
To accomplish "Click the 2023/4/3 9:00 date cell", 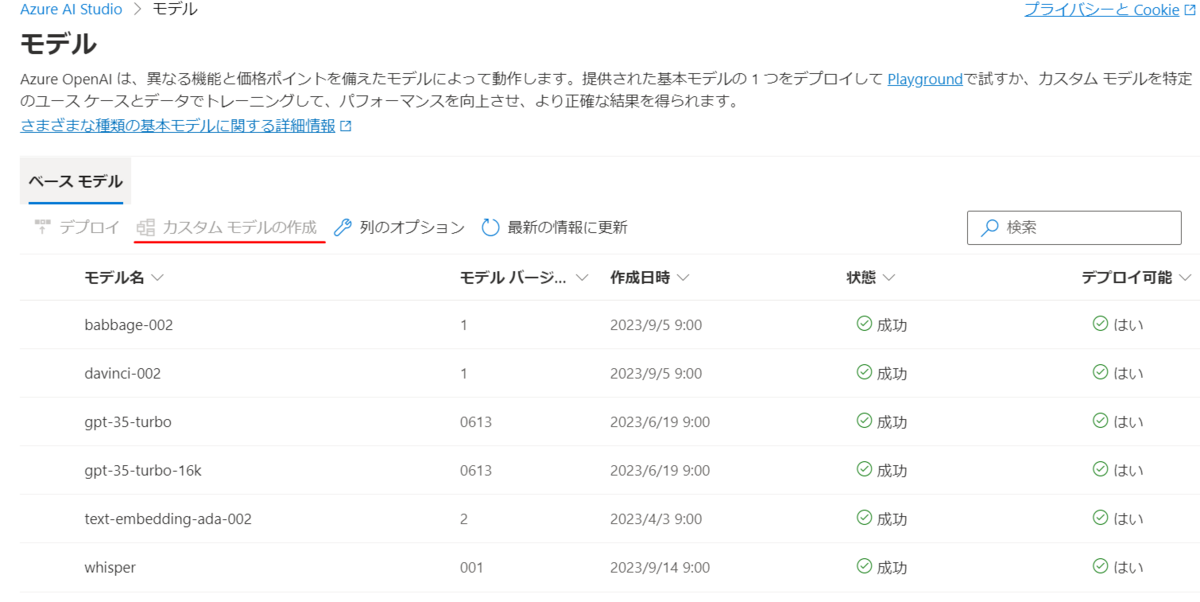I will pos(656,519).
